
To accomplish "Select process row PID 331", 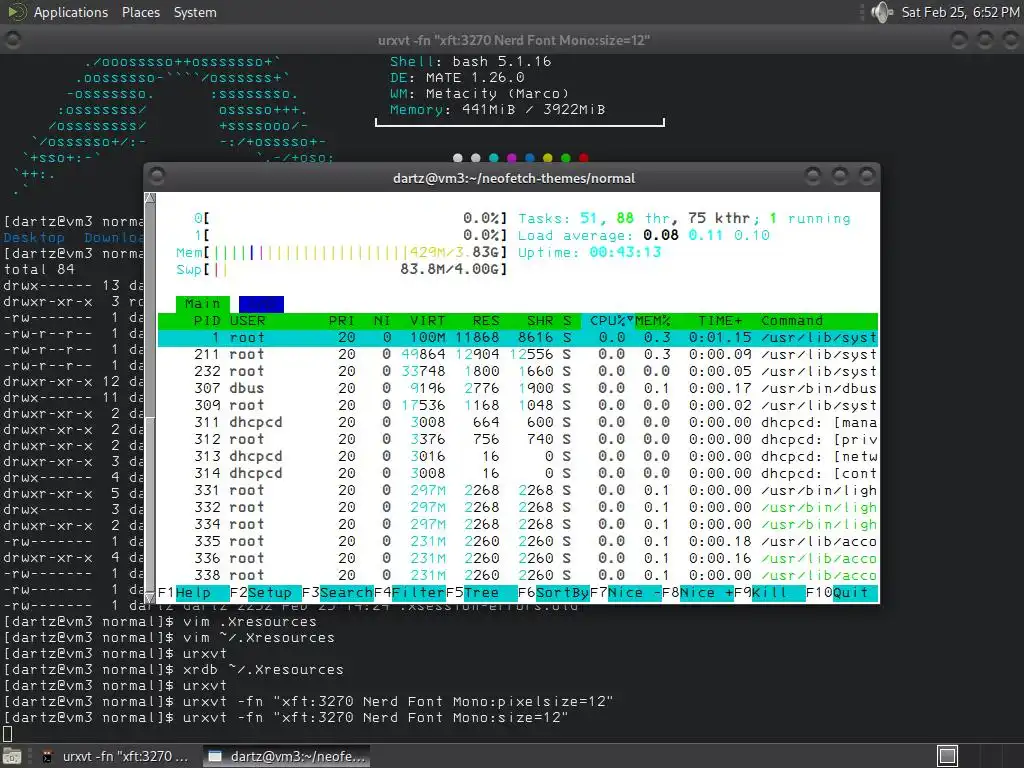I will pos(517,490).
